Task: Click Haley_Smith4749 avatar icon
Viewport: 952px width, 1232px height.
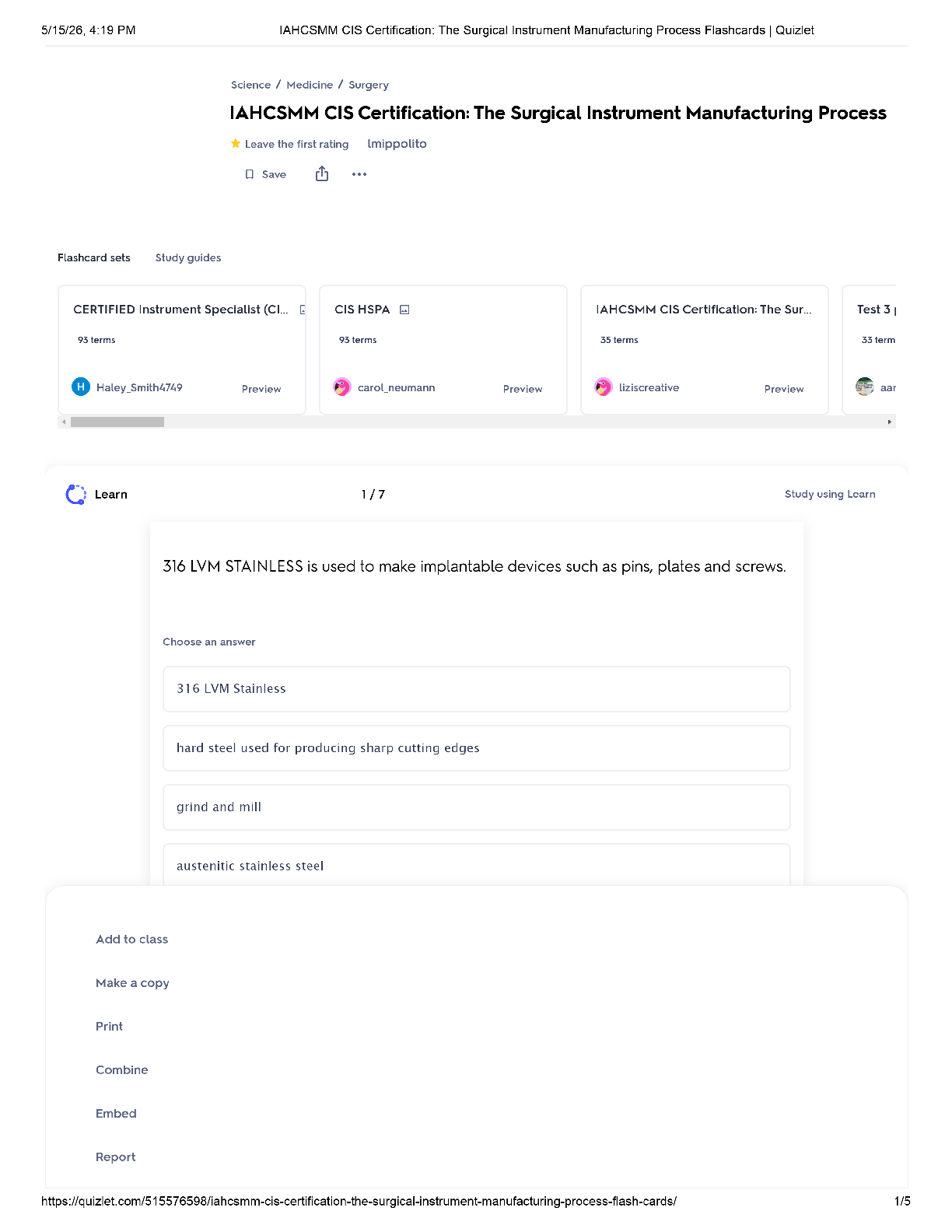Action: pos(81,387)
